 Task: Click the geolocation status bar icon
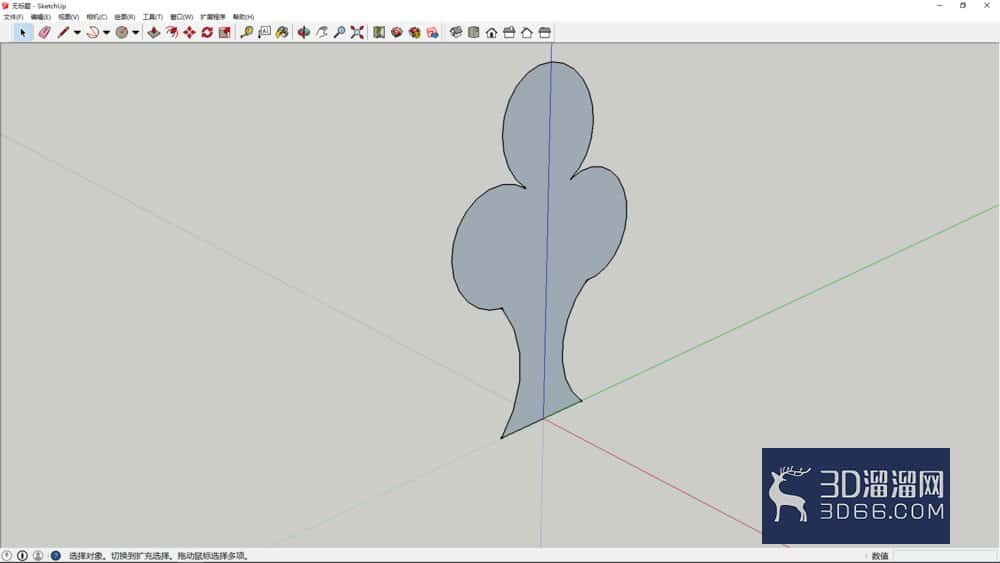[6, 556]
